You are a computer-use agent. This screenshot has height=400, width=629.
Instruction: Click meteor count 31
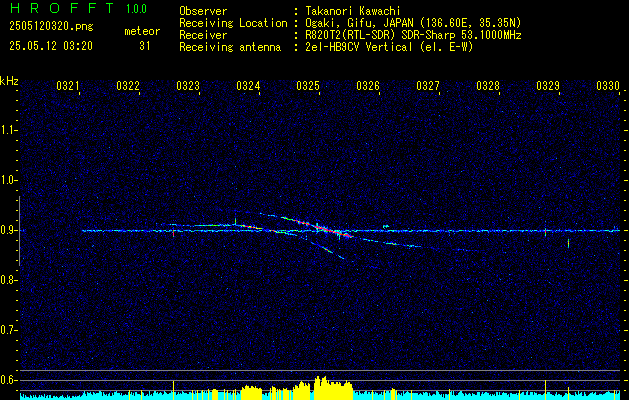[x=145, y=46]
